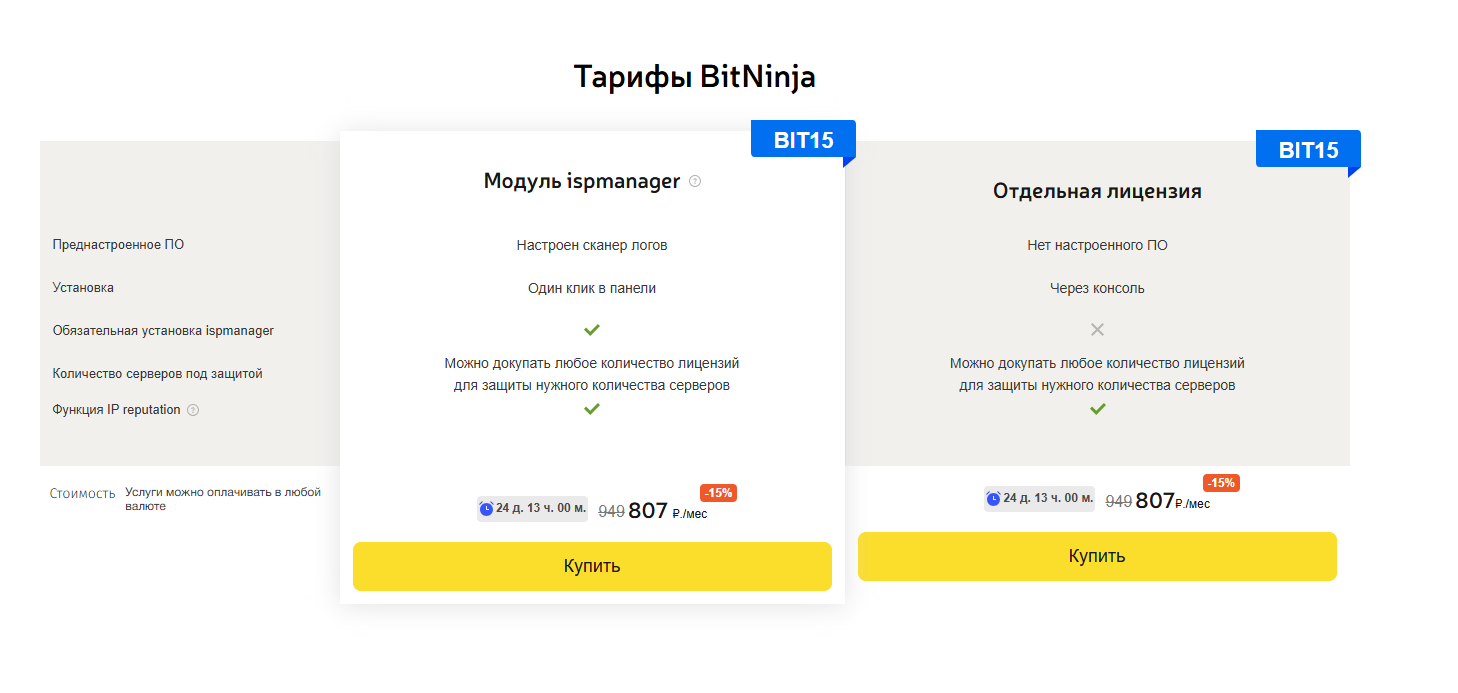
Task: Click the BIT15 badge on Отдельная лицензия card
Action: tap(1308, 150)
